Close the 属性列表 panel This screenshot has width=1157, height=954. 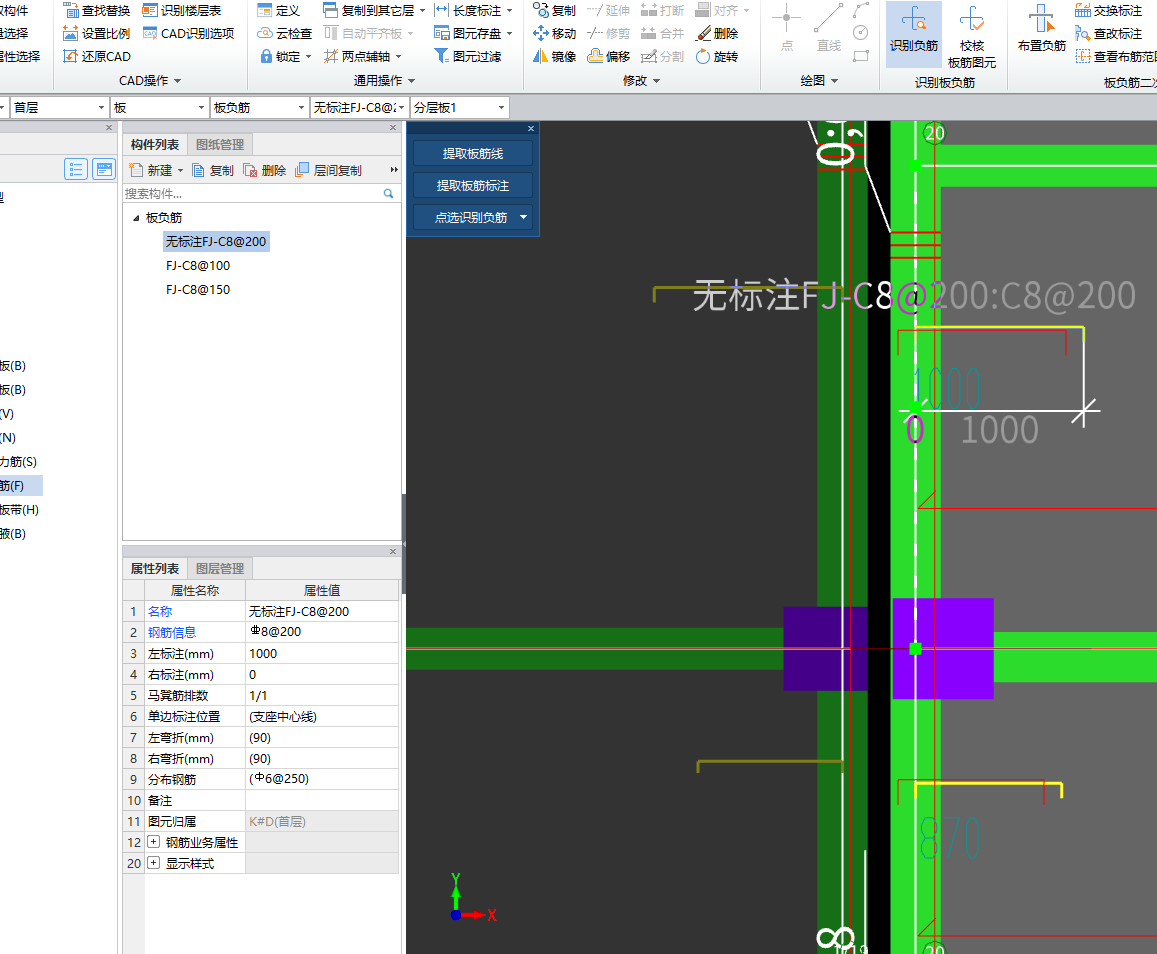[393, 552]
